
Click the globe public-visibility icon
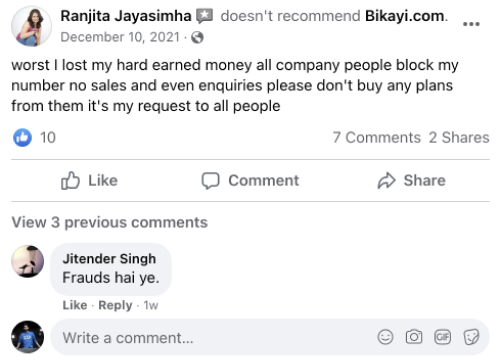tap(197, 37)
